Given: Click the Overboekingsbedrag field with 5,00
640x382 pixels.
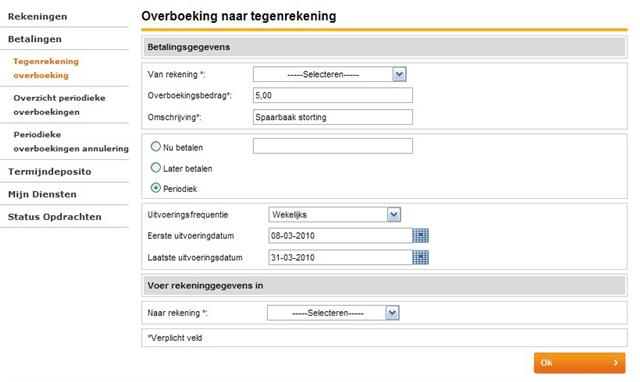Looking at the screenshot, I should [333, 95].
